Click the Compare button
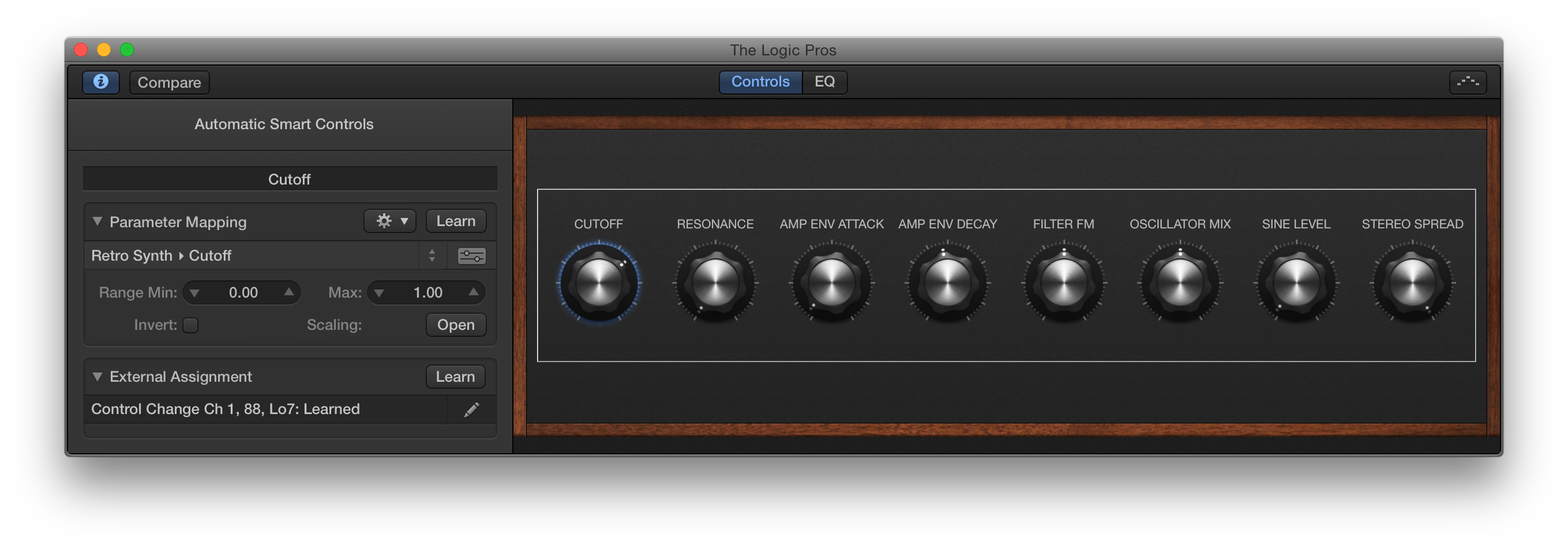 pos(169,82)
